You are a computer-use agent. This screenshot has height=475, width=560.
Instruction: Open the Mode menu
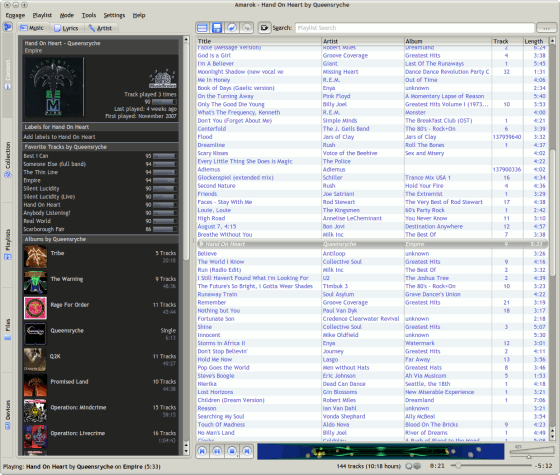(66, 15)
